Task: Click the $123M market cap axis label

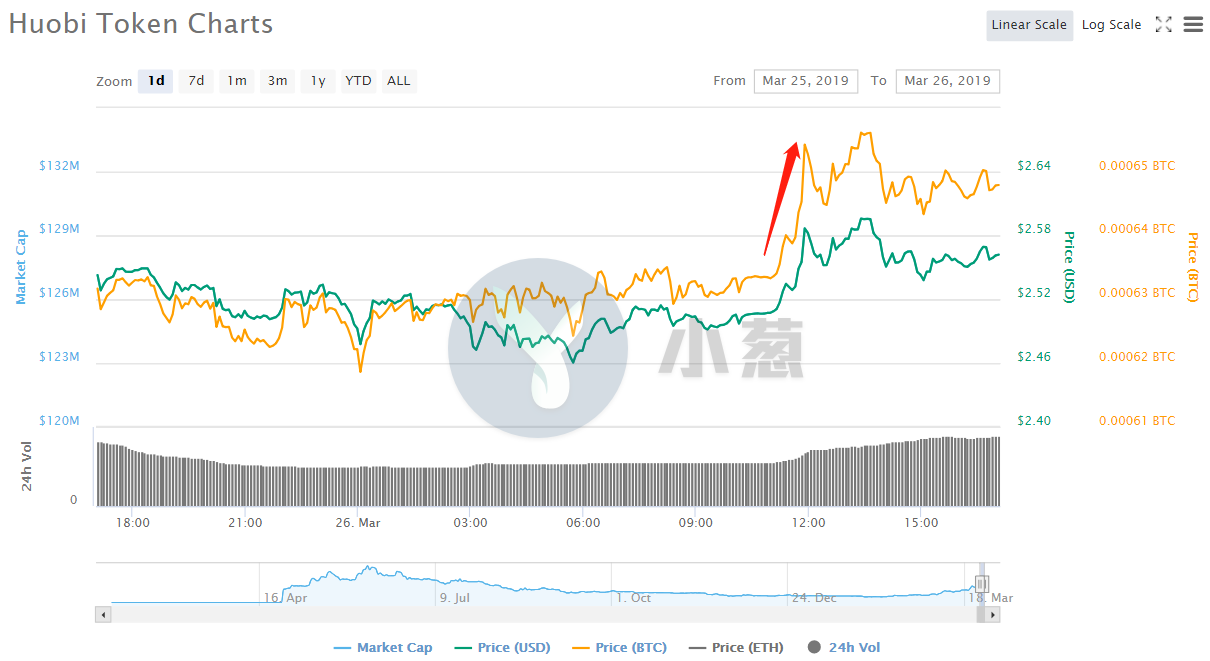Action: (59, 357)
